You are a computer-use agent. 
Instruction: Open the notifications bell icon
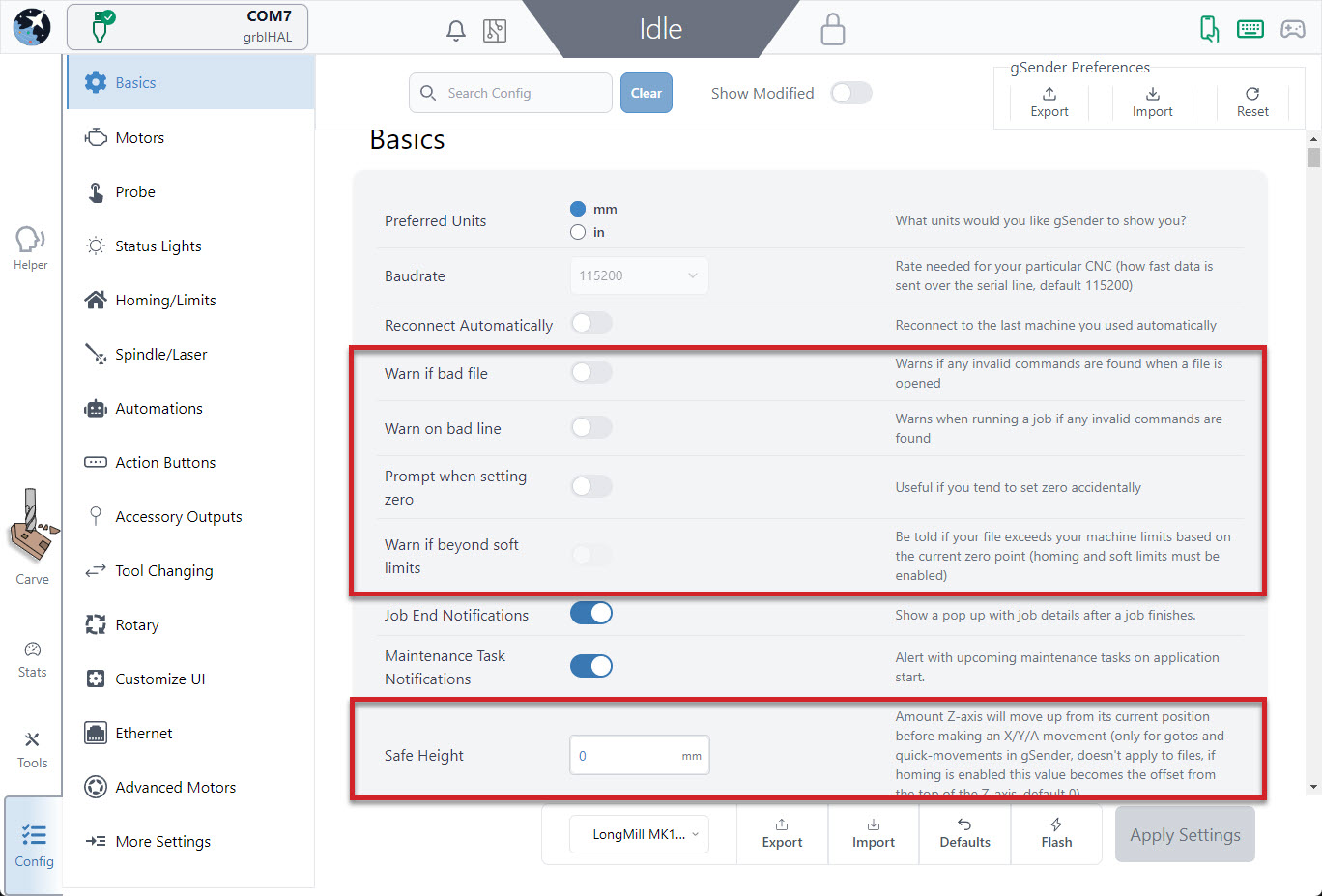point(456,30)
